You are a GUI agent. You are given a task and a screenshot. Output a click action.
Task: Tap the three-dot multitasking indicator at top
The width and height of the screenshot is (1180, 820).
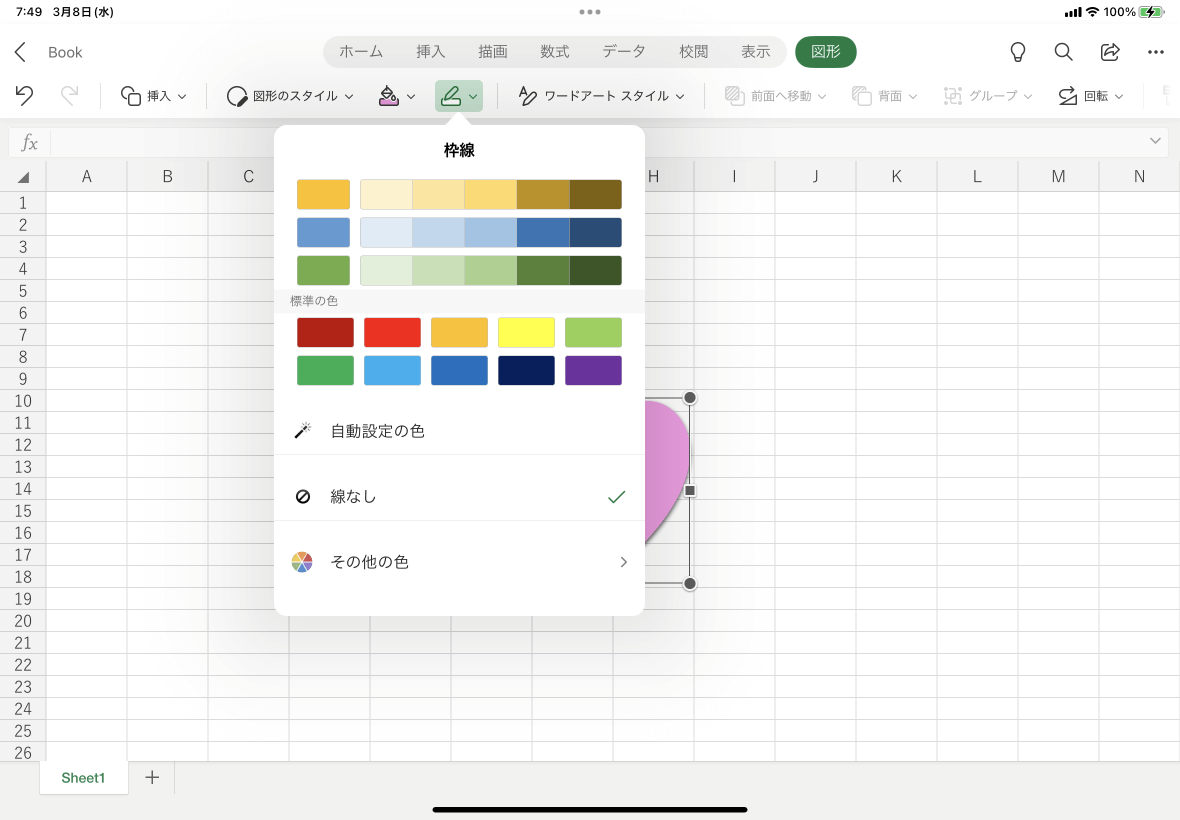(x=590, y=12)
